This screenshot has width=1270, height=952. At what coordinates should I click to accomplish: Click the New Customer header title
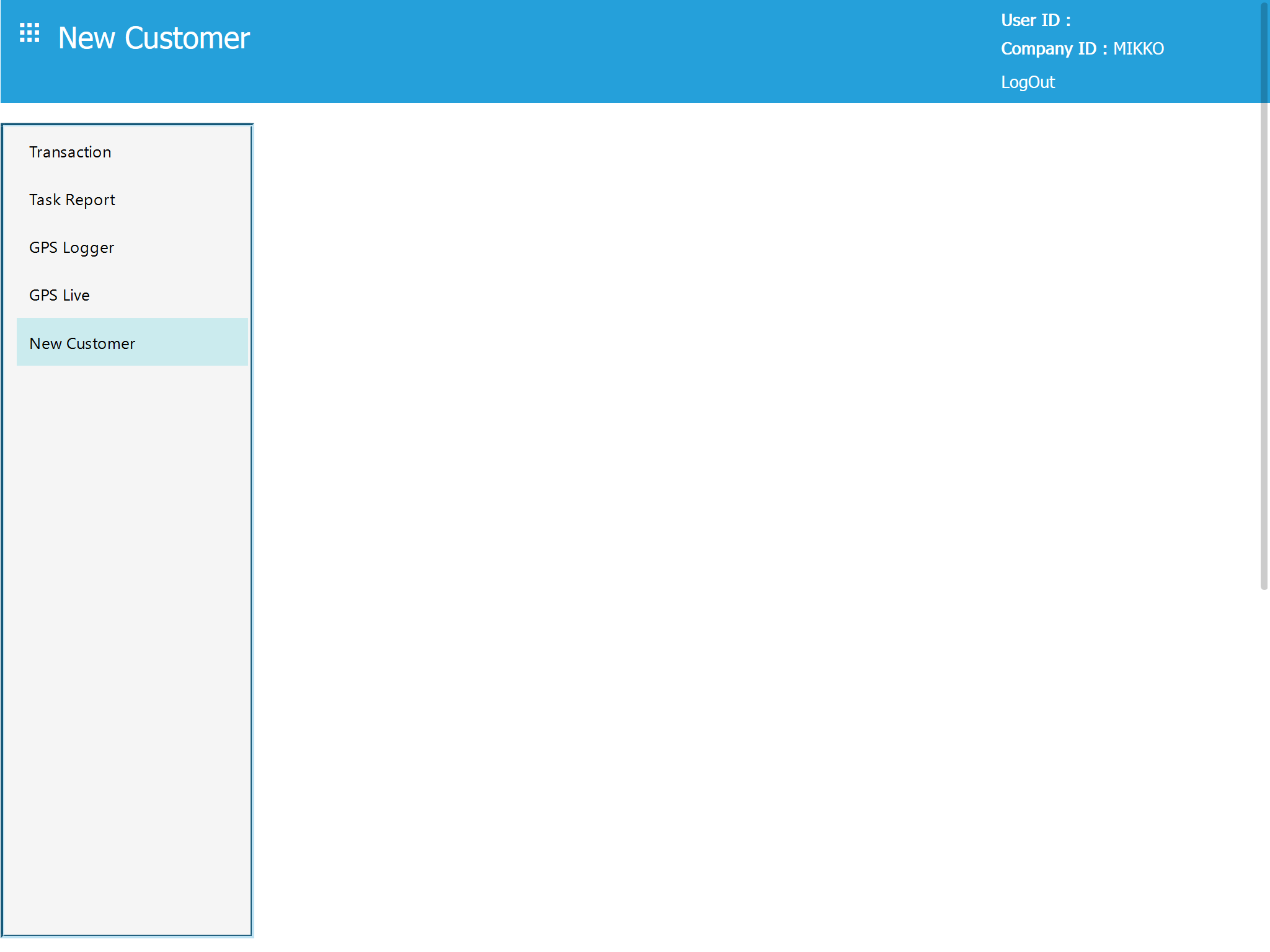click(x=154, y=38)
